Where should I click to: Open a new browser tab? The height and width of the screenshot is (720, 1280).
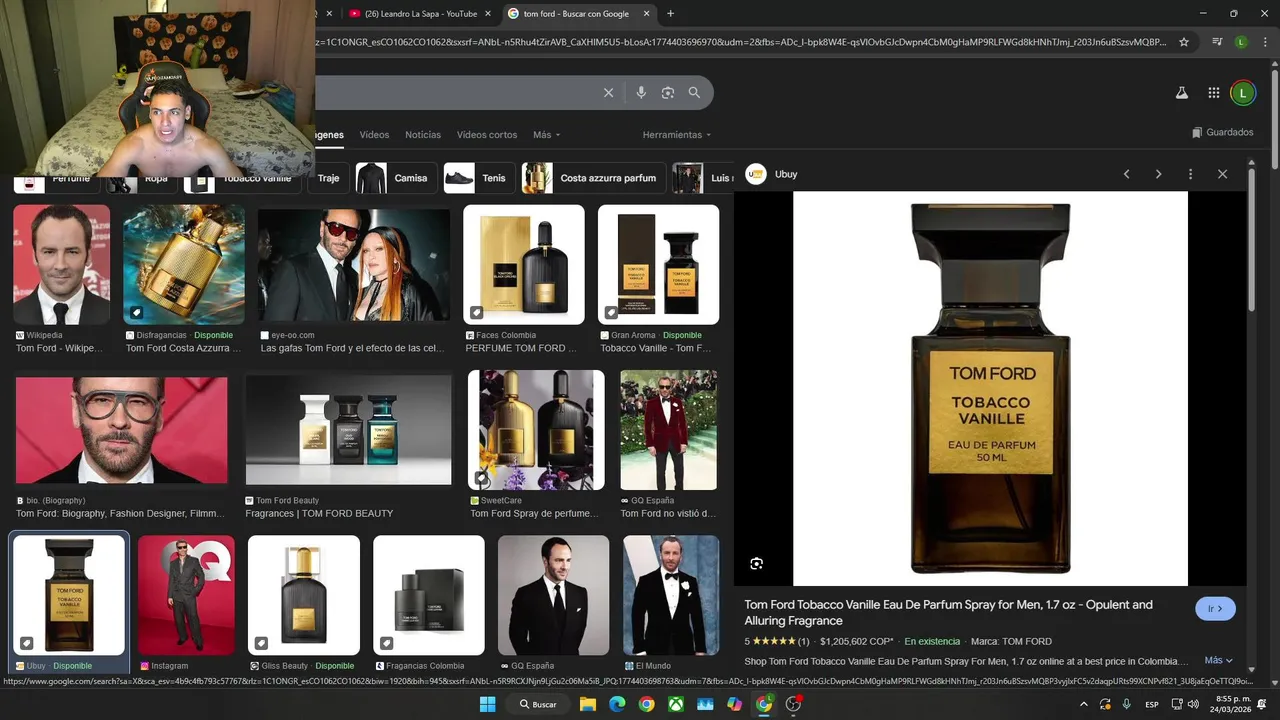(670, 14)
